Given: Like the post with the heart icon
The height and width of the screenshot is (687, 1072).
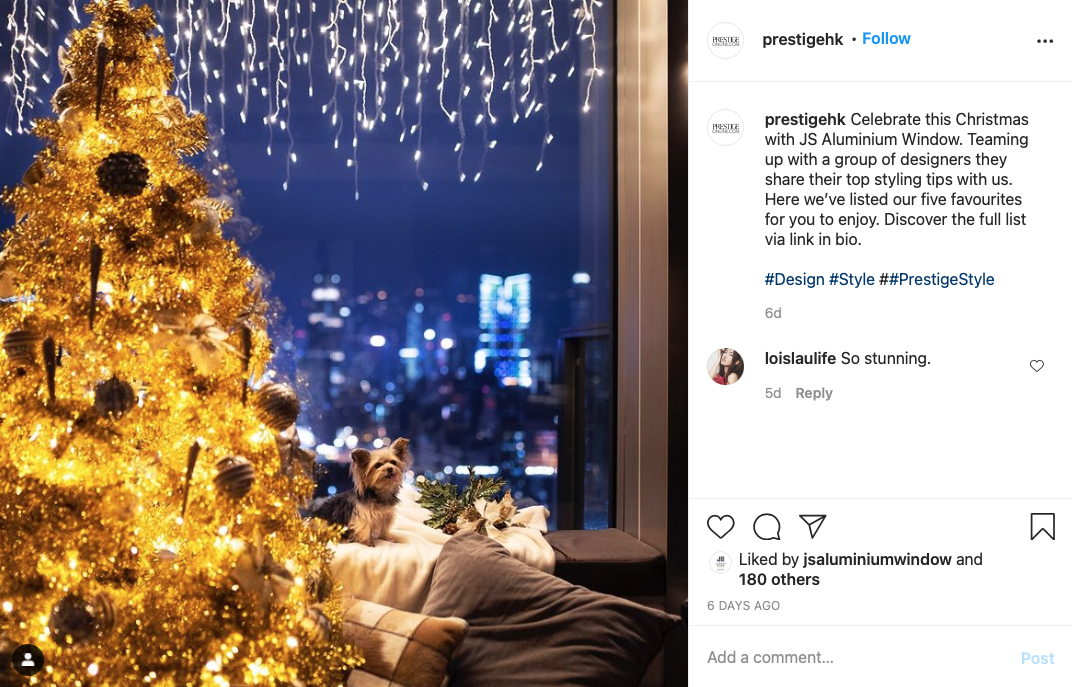Looking at the screenshot, I should click(721, 526).
